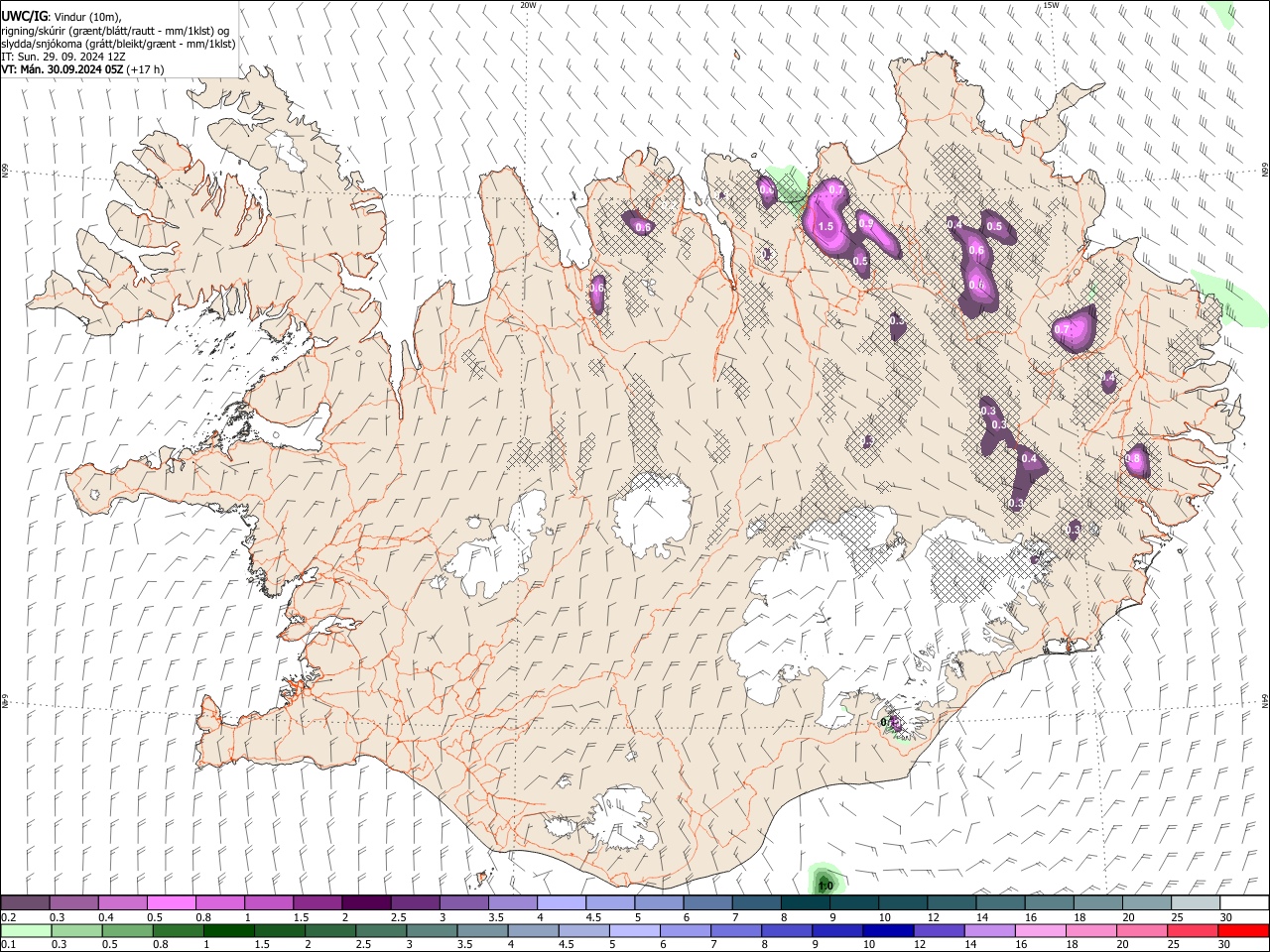The width and height of the screenshot is (1270, 952).
Task: Click the dark green swatch labeled 1 in bottom row
Action: [228, 930]
